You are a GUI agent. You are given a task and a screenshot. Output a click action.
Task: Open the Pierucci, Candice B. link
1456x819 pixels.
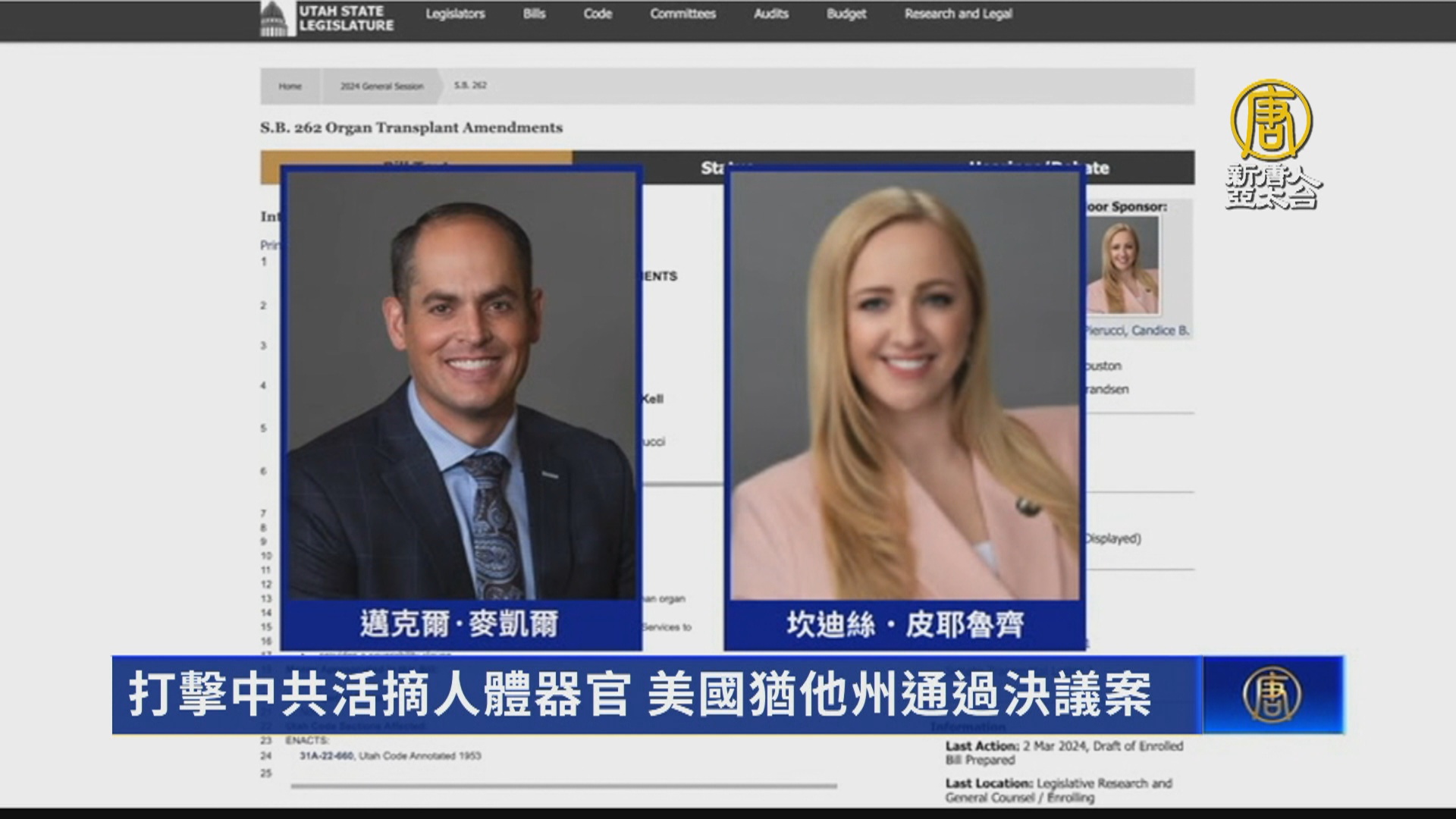[1137, 331]
